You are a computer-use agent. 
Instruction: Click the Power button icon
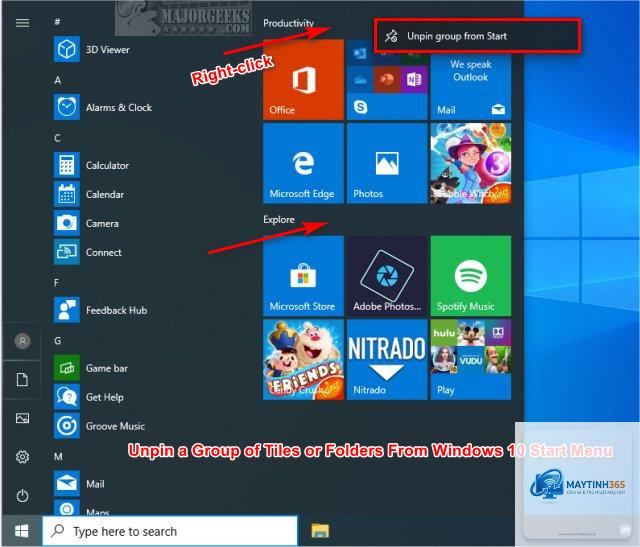(x=22, y=496)
